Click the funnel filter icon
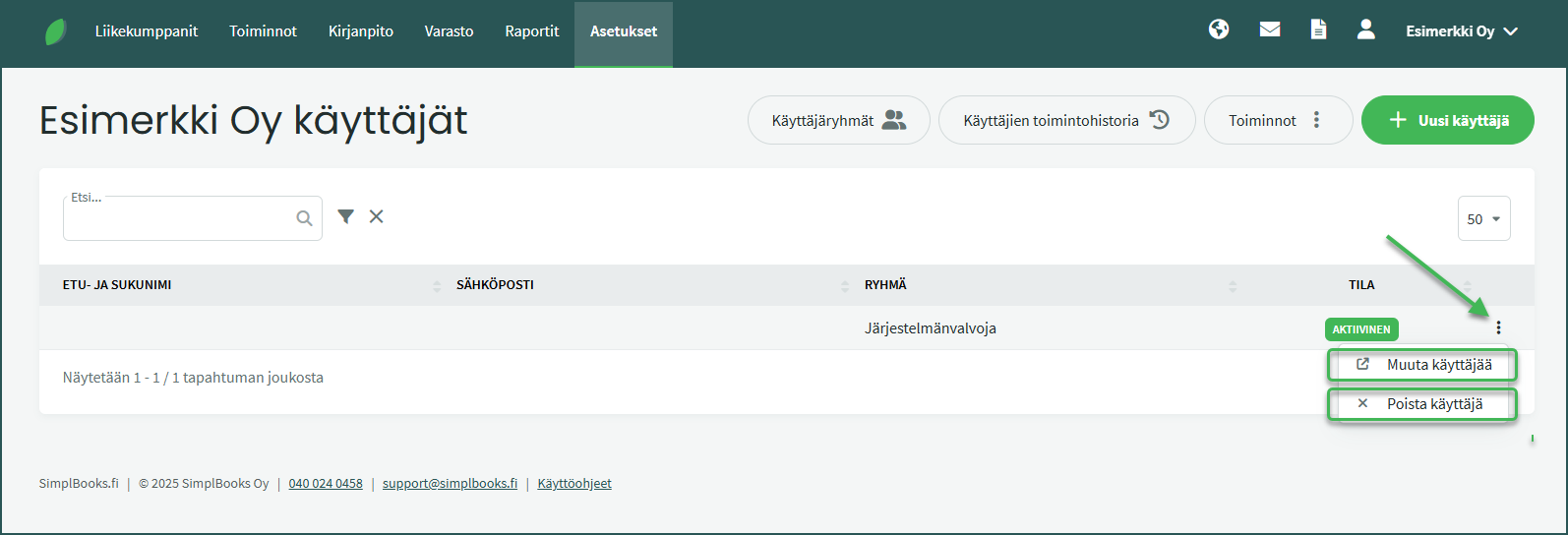The image size is (1568, 535). (345, 216)
